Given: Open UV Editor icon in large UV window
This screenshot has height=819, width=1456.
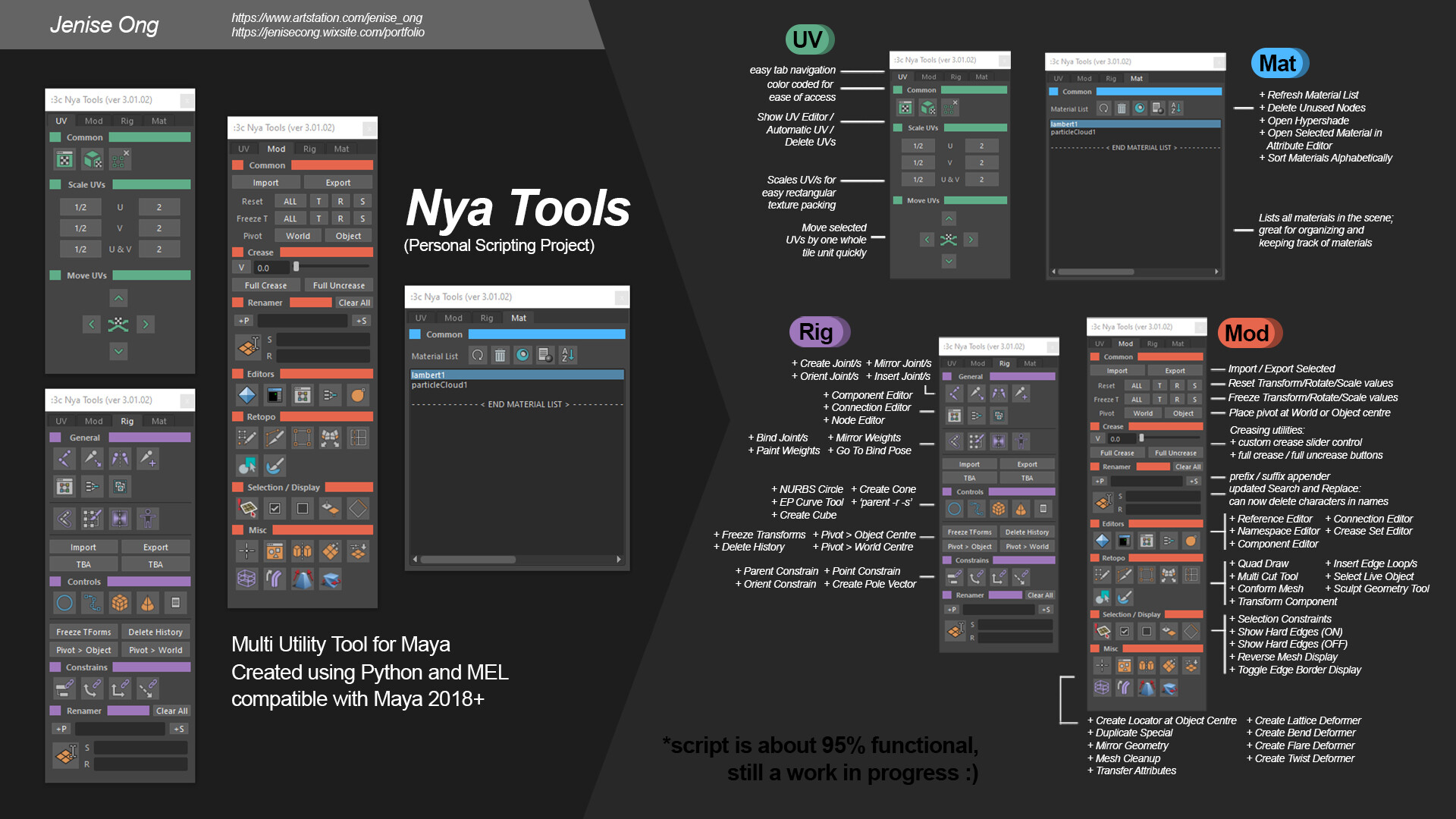Looking at the screenshot, I should [x=64, y=159].
